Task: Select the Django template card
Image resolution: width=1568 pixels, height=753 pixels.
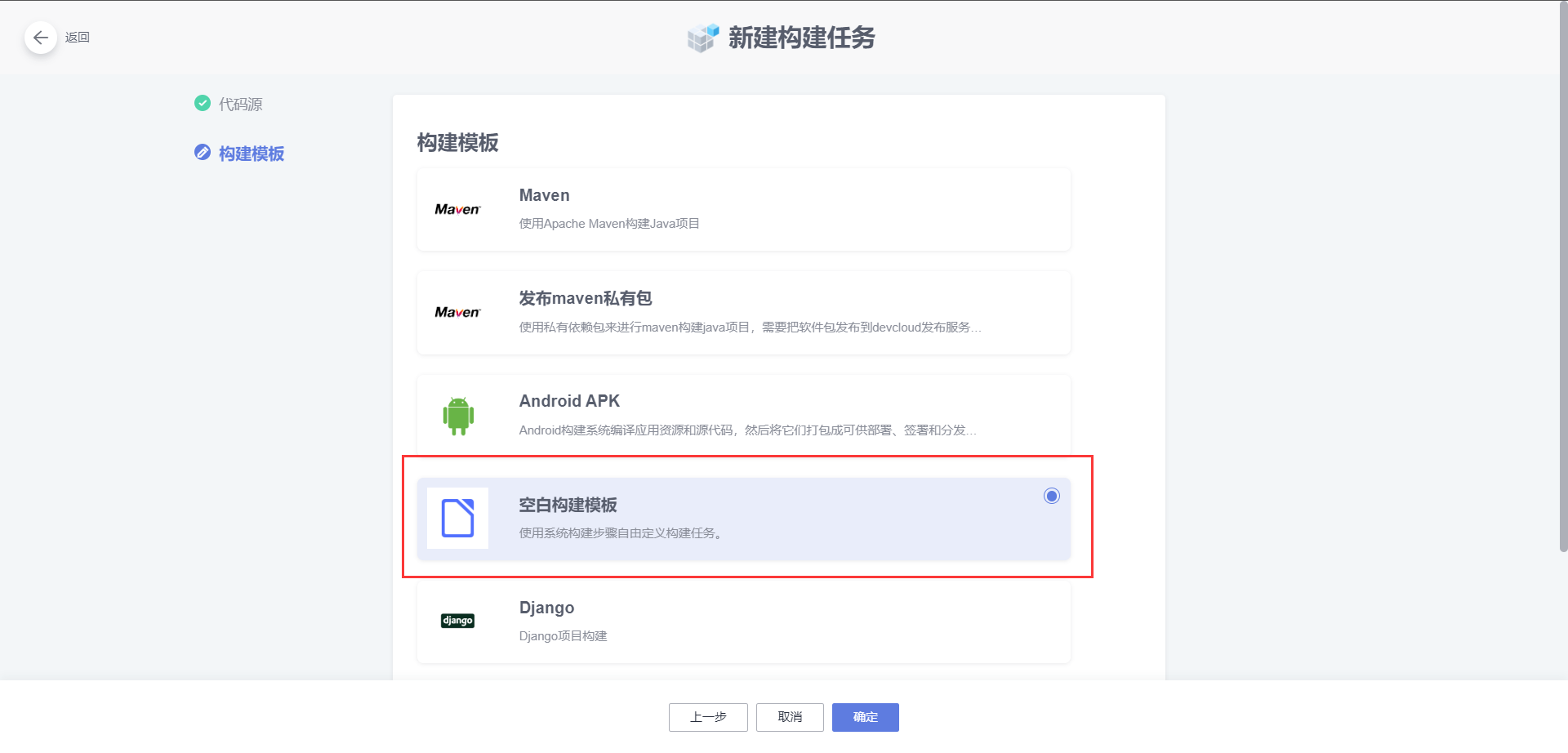Action: (742, 621)
